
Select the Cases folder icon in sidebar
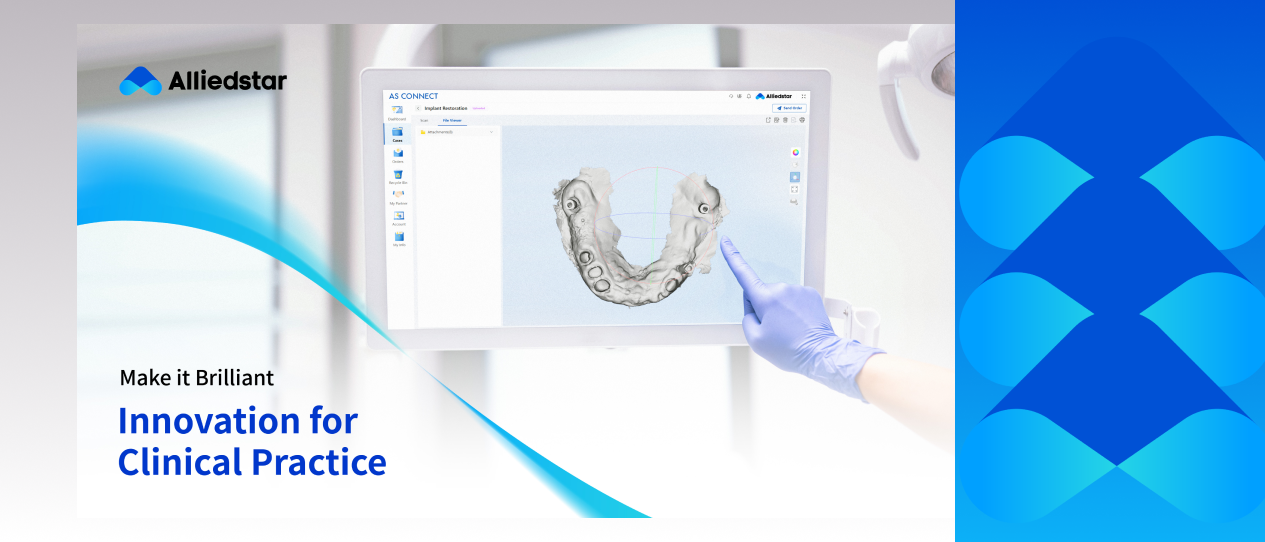[397, 133]
